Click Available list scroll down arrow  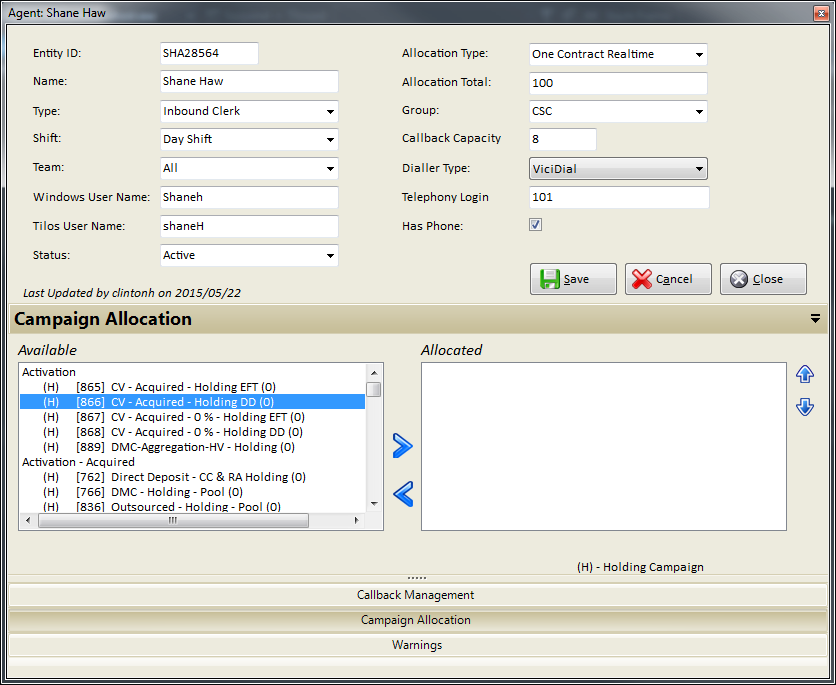pyautogui.click(x=374, y=504)
